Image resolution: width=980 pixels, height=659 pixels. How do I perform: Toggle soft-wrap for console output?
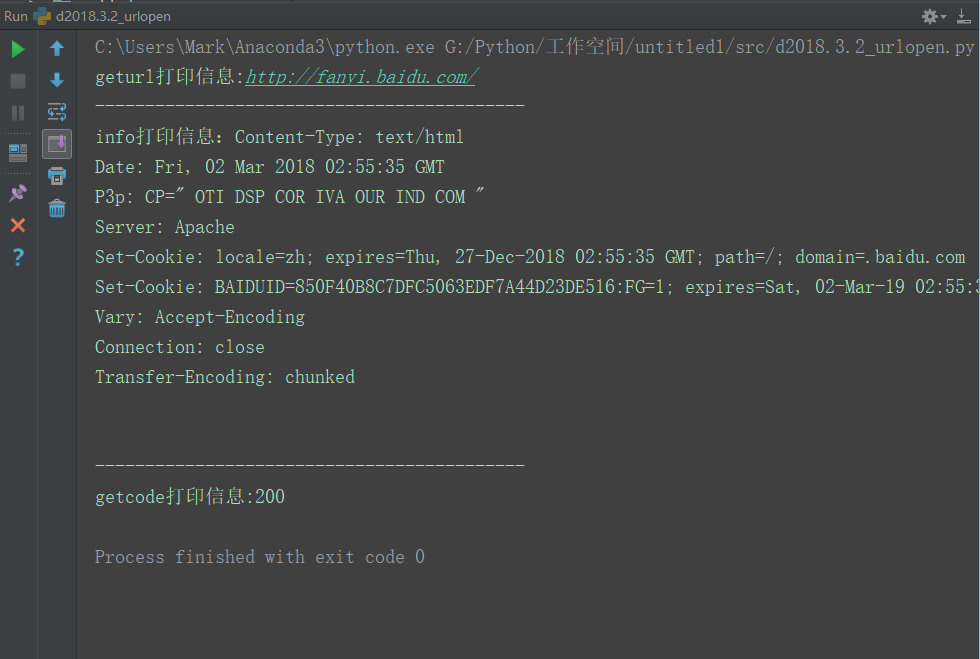coord(57,112)
